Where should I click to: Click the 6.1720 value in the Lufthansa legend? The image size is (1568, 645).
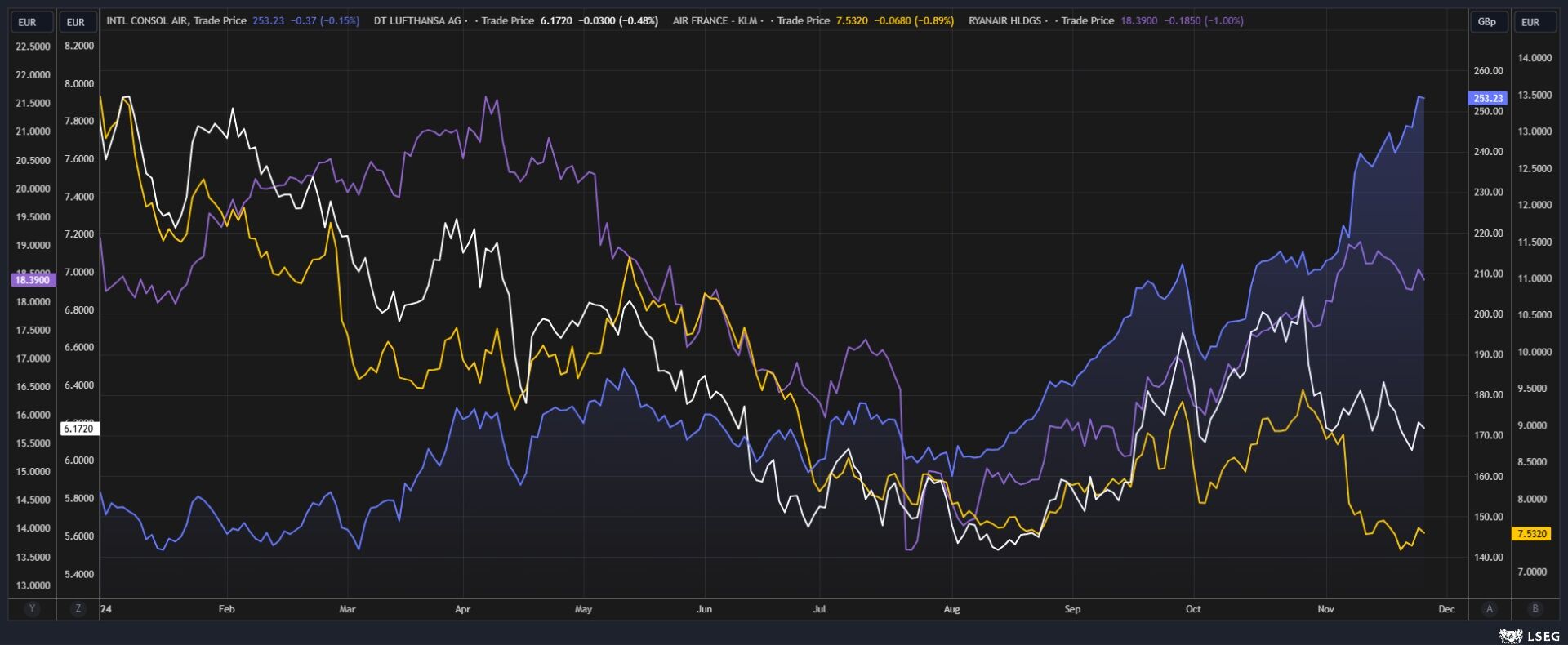click(556, 20)
